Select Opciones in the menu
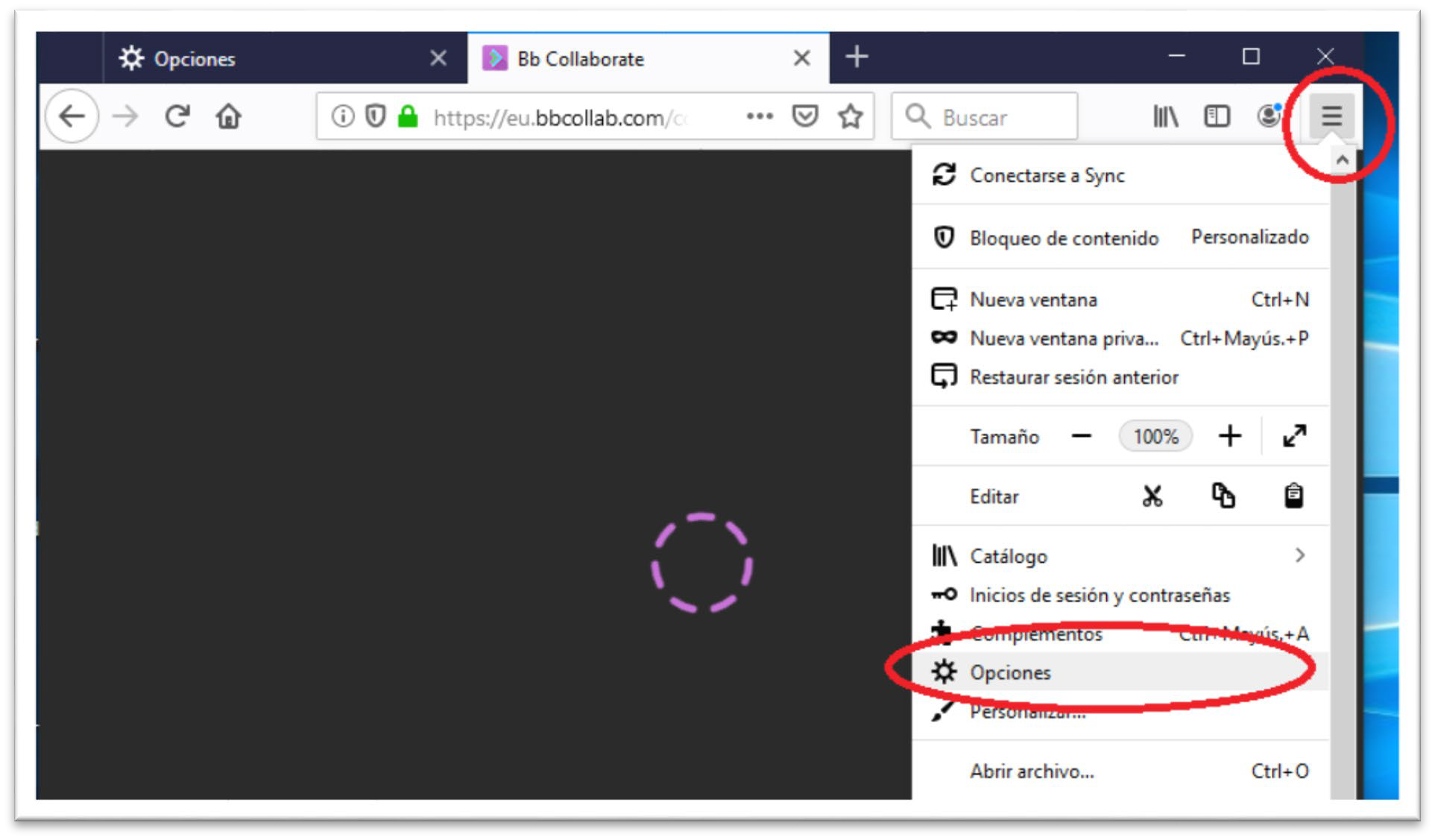This screenshot has height=840, width=1435. coord(1010,672)
